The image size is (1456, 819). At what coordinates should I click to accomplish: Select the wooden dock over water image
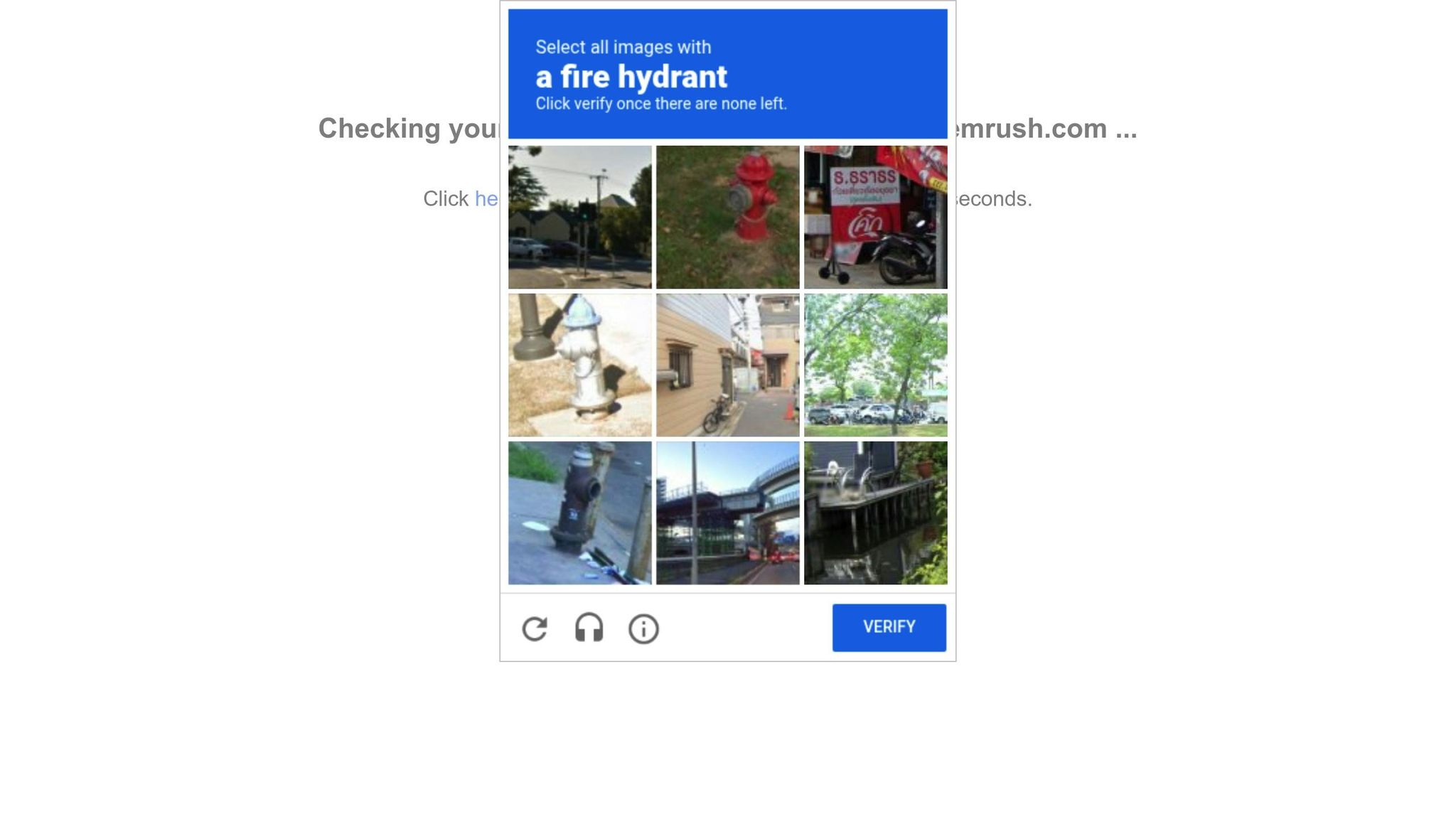[x=875, y=513]
